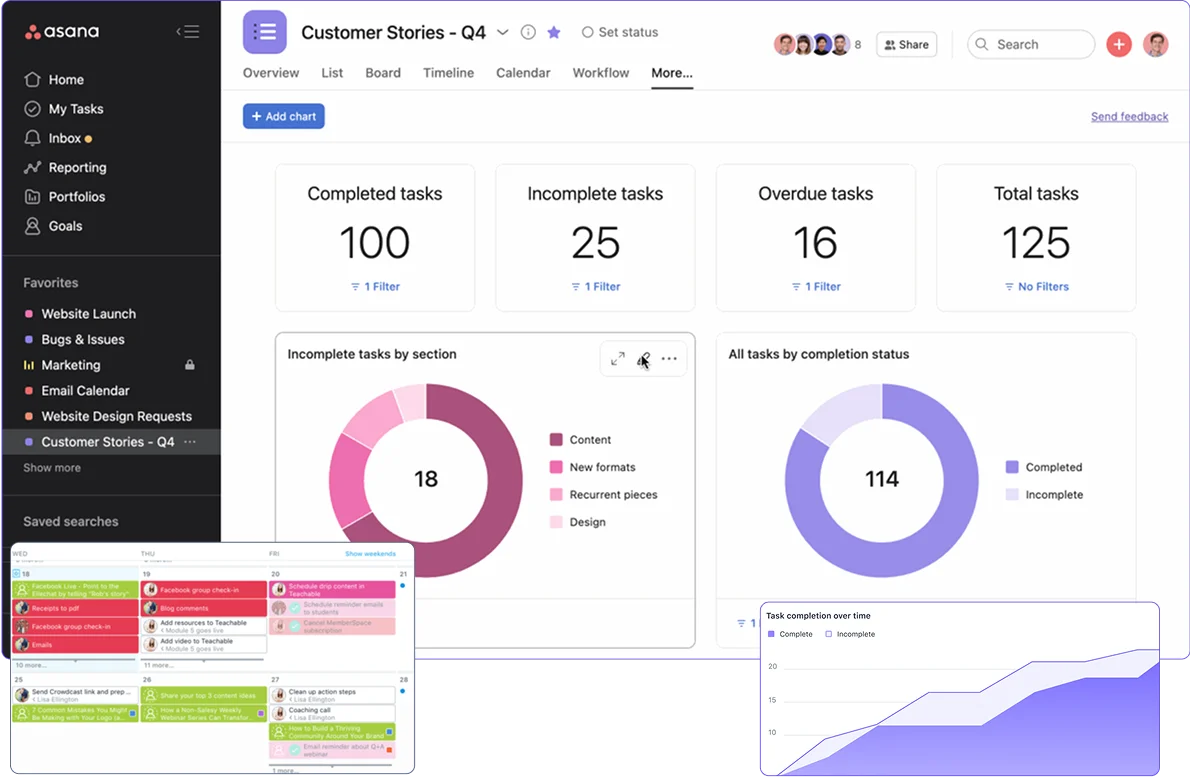The width and height of the screenshot is (1190, 777).
Task: Open Bugs & Issues favorite project
Action: 83,339
